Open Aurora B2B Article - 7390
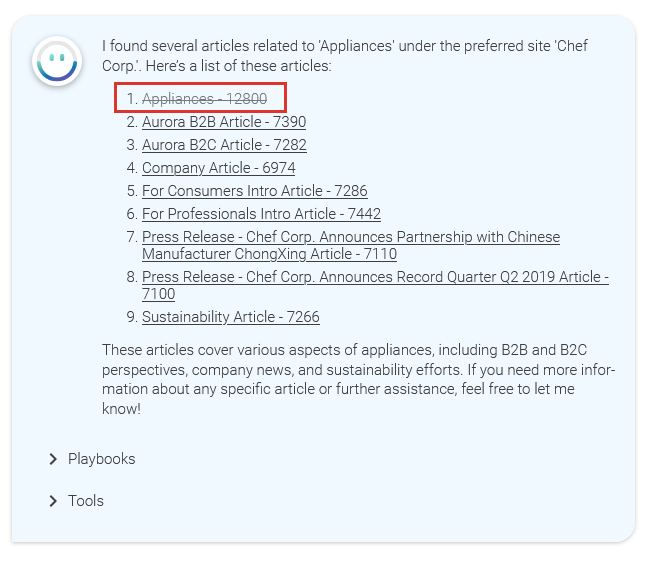Image resolution: width=660 pixels, height=565 pixels. 224,122
